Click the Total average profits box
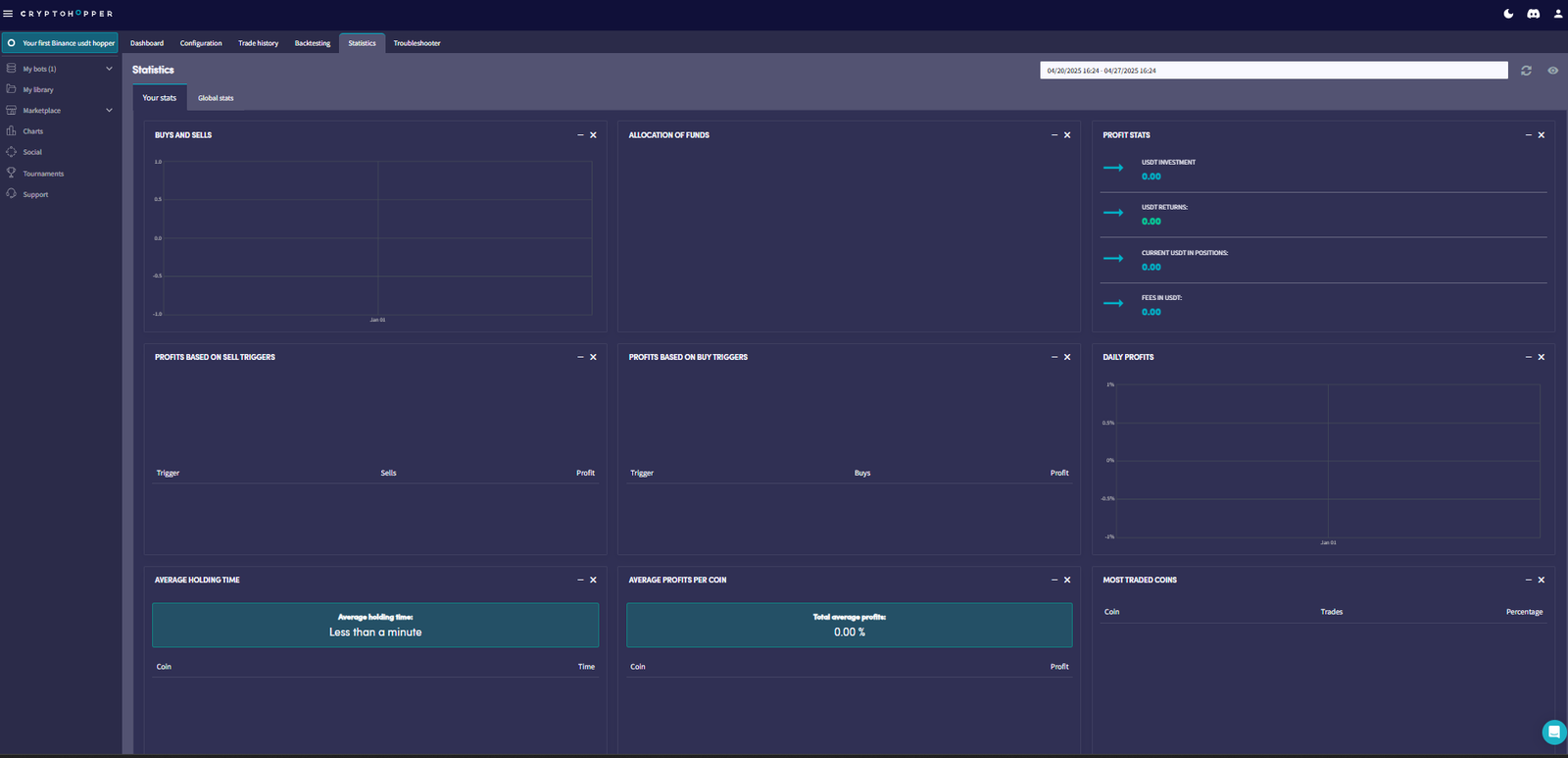 click(850, 625)
